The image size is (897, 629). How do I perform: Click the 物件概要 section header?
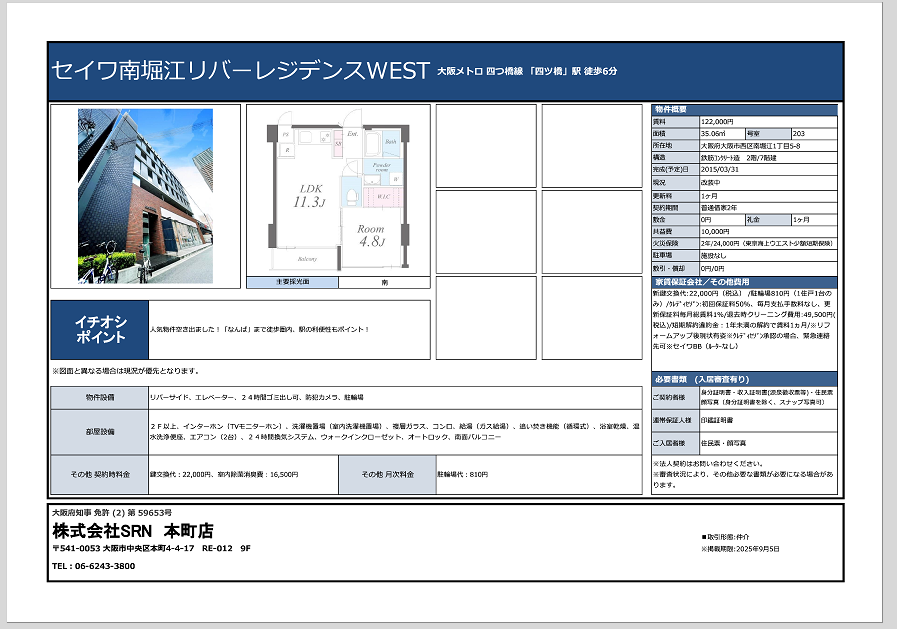[x=670, y=109]
